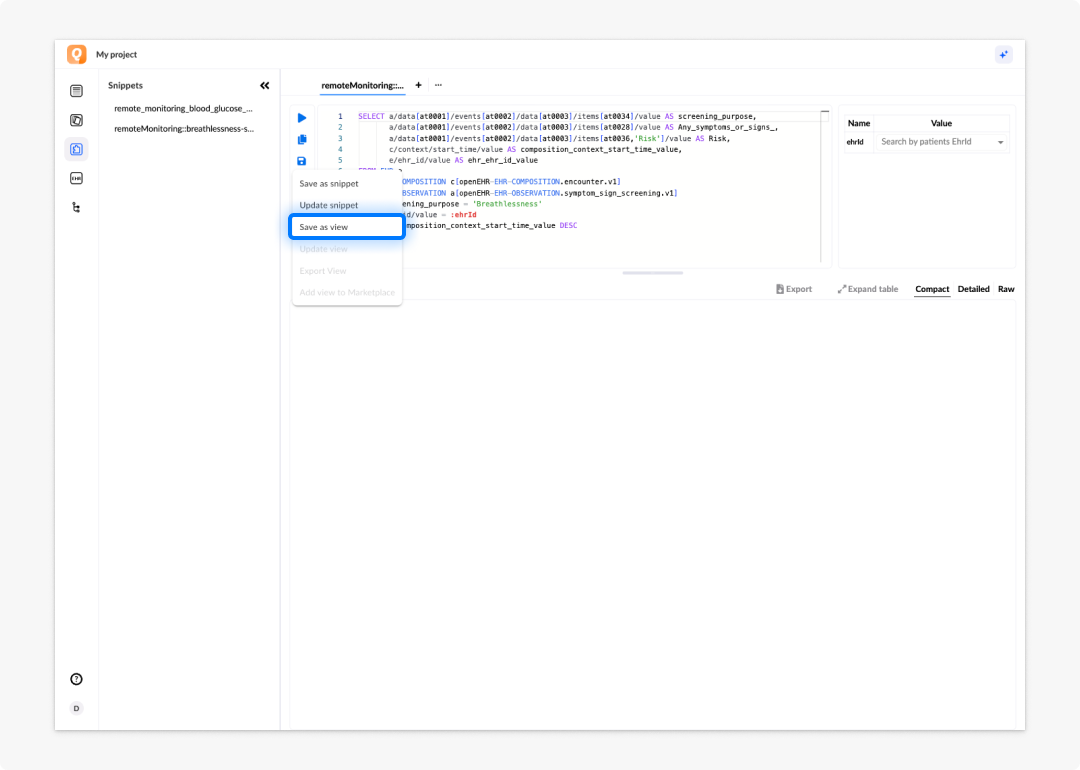The width and height of the screenshot is (1080, 770).
Task: Click the Expand table button
Action: click(x=868, y=289)
